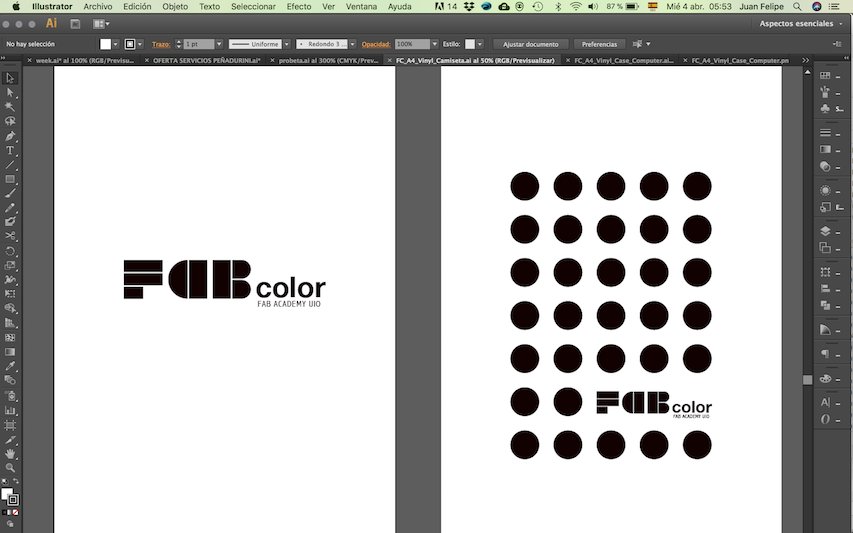Change screen mode at toolbar bottom

coord(10,524)
